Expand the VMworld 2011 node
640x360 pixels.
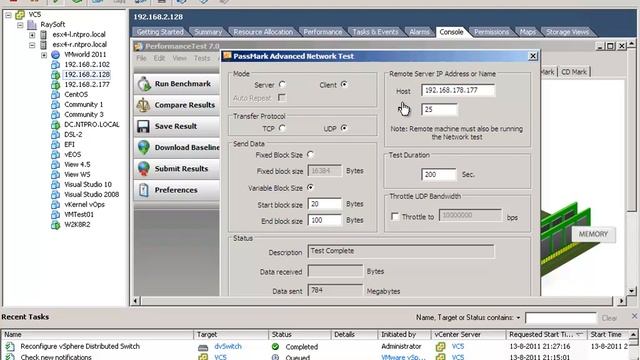click(x=44, y=55)
